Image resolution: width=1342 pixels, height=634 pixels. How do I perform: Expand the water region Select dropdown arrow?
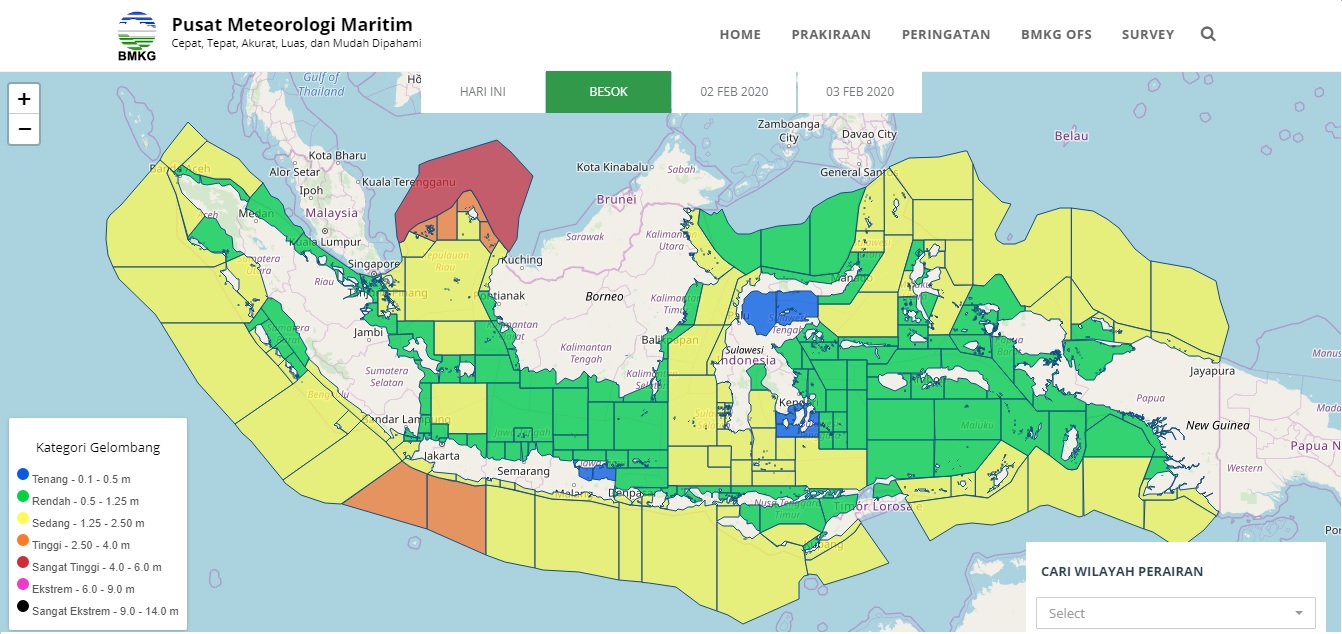(1299, 613)
